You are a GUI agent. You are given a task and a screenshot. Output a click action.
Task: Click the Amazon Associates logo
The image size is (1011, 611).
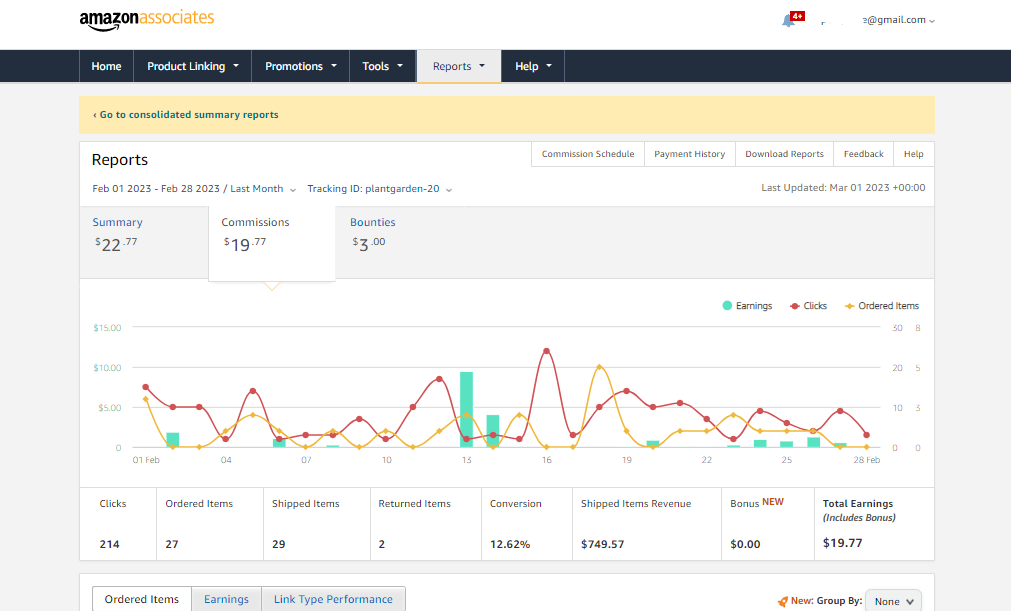pyautogui.click(x=146, y=20)
